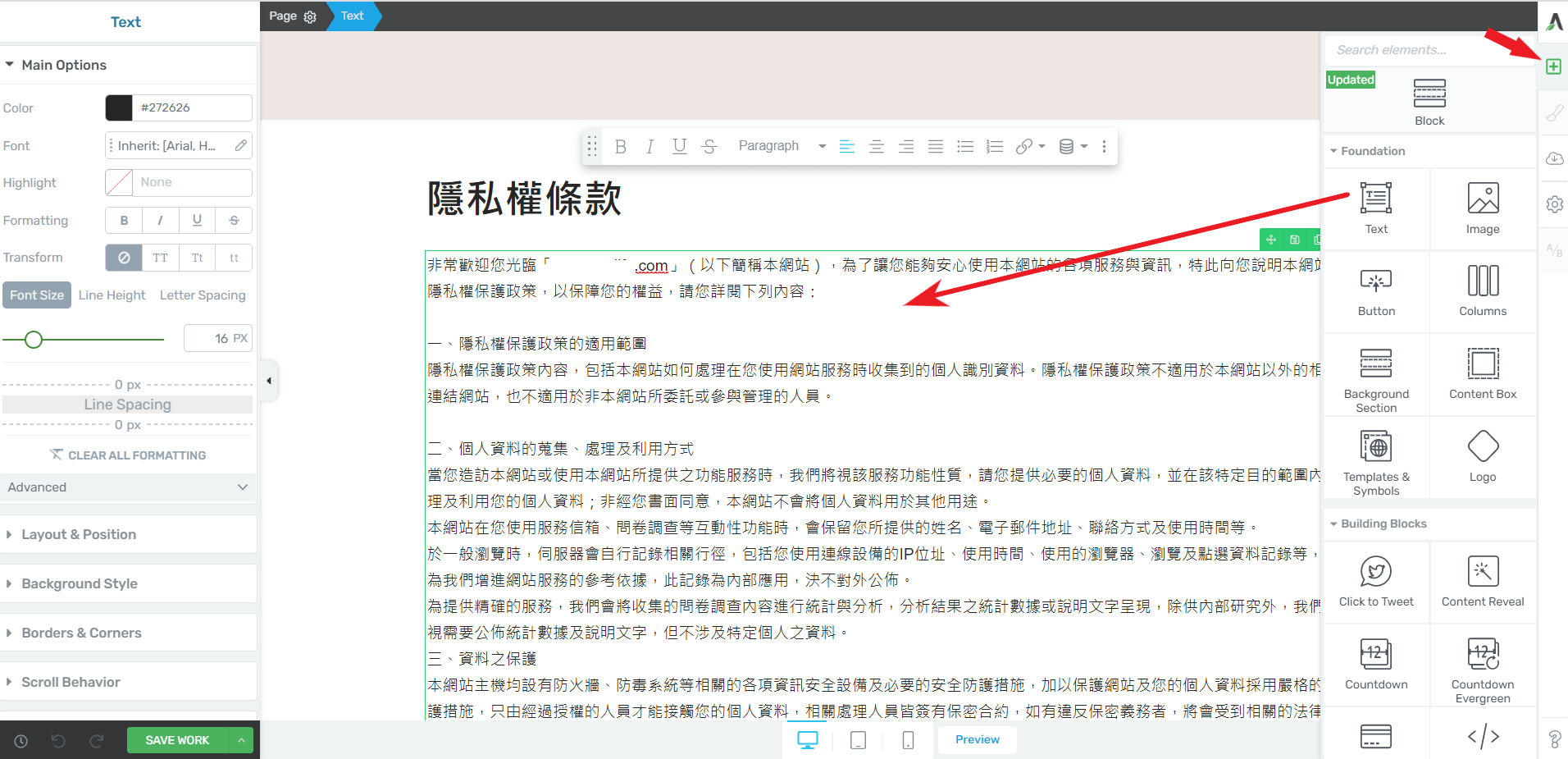Select no text transform option

coord(124,258)
